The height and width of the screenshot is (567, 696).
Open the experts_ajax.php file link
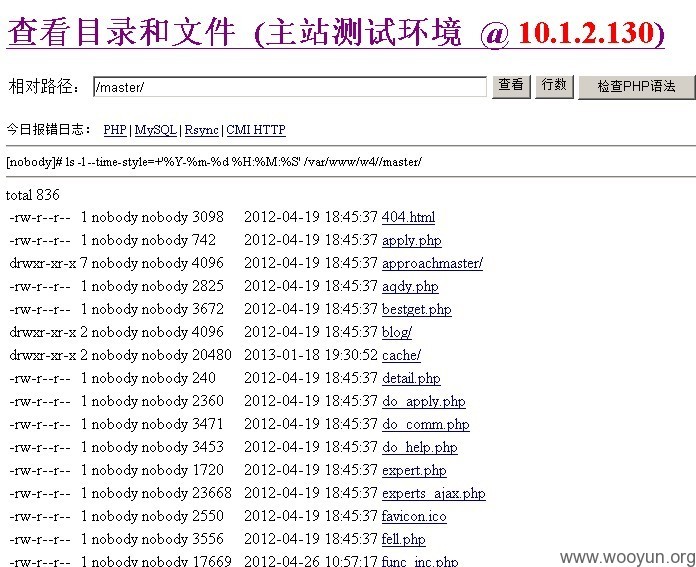434,494
